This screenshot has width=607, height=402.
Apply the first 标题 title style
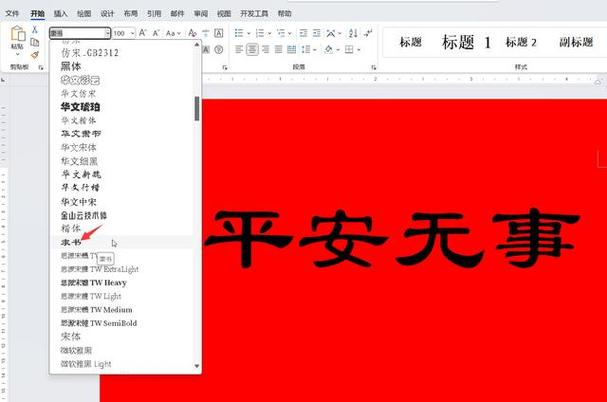click(x=411, y=42)
